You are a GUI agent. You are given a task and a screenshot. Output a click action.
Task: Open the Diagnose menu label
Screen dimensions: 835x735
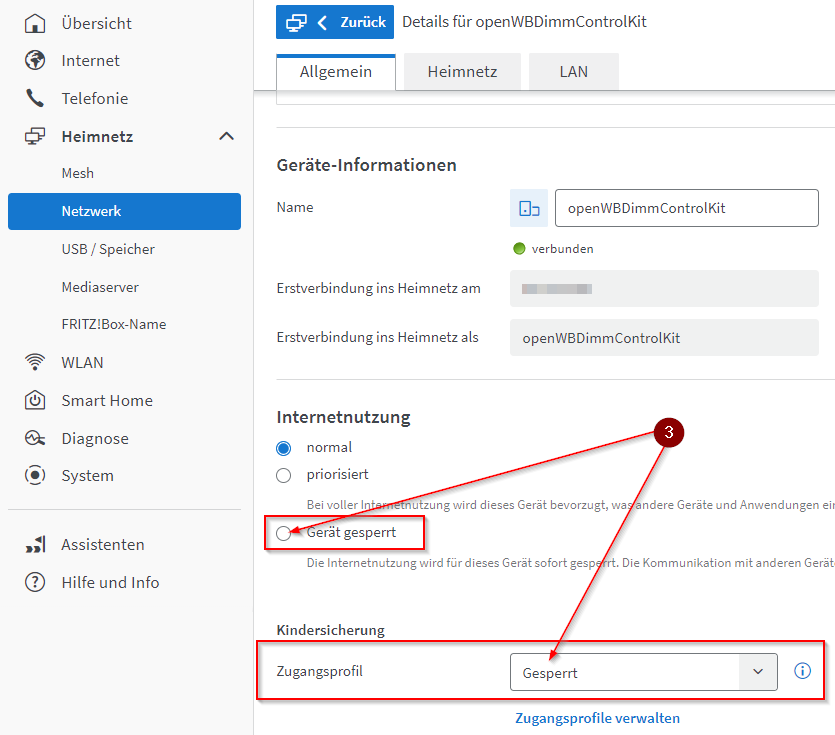[95, 439]
